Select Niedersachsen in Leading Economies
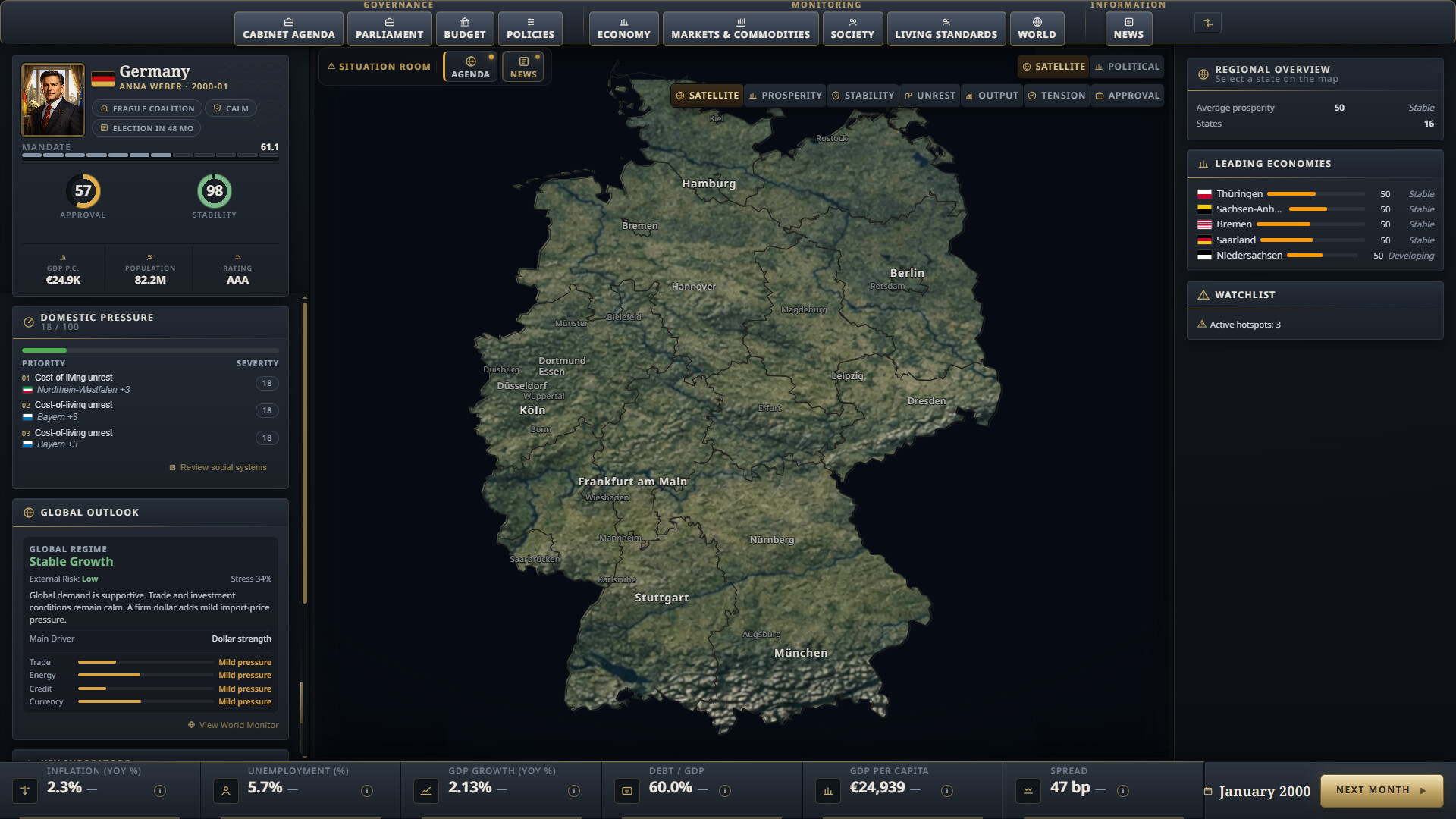This screenshot has height=819, width=1456. pos(1316,256)
